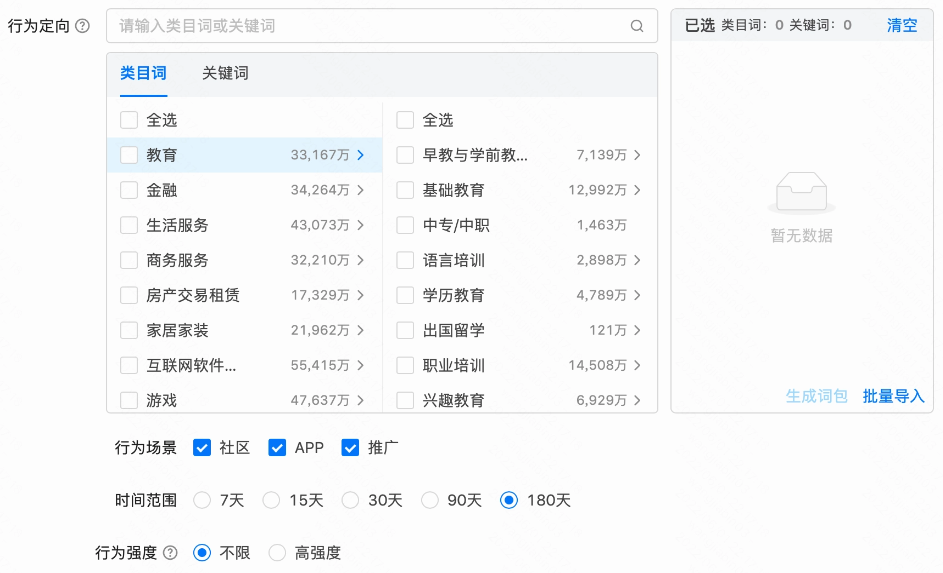Uncheck the APP behavior scene checkbox
The image size is (943, 573).
[277, 448]
